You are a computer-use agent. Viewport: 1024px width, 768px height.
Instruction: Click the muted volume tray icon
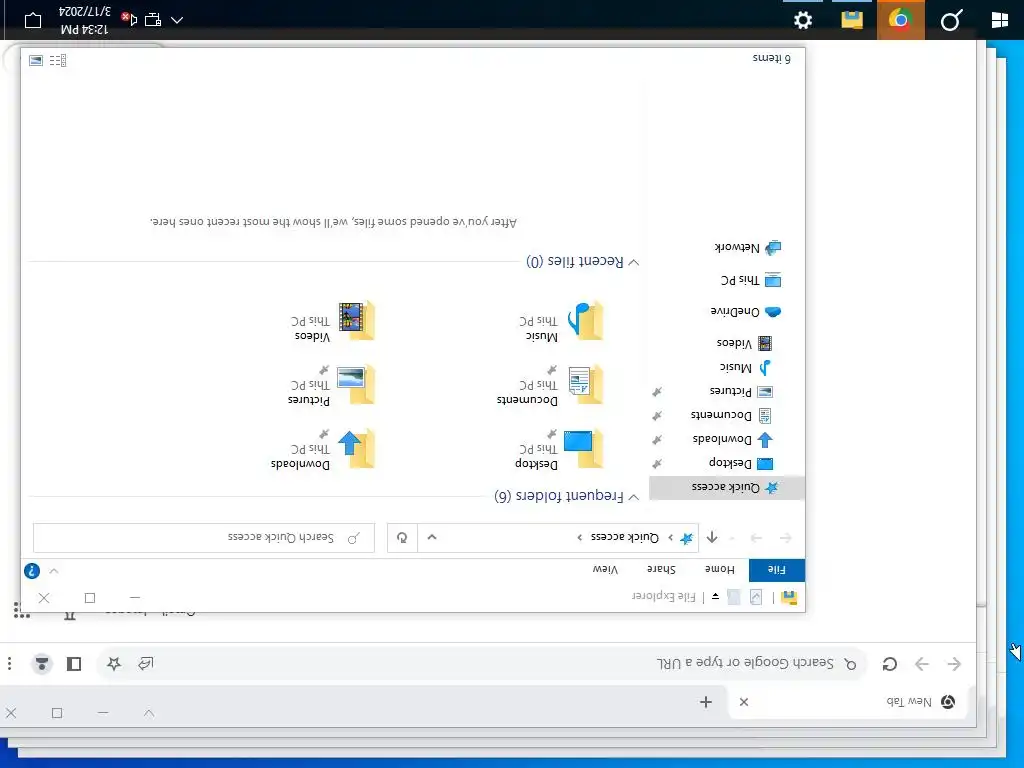(x=130, y=20)
